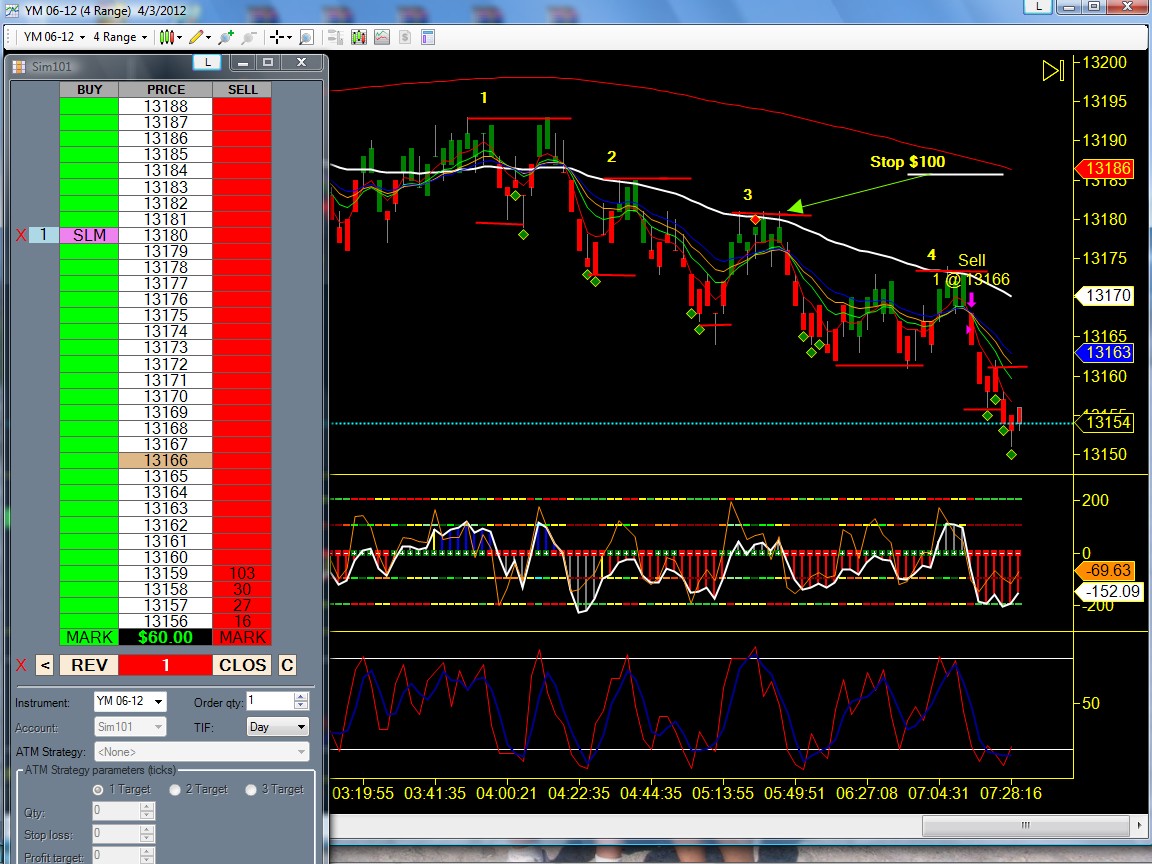
Task: Expand the chart style dropdown arrow
Action: tap(179, 37)
